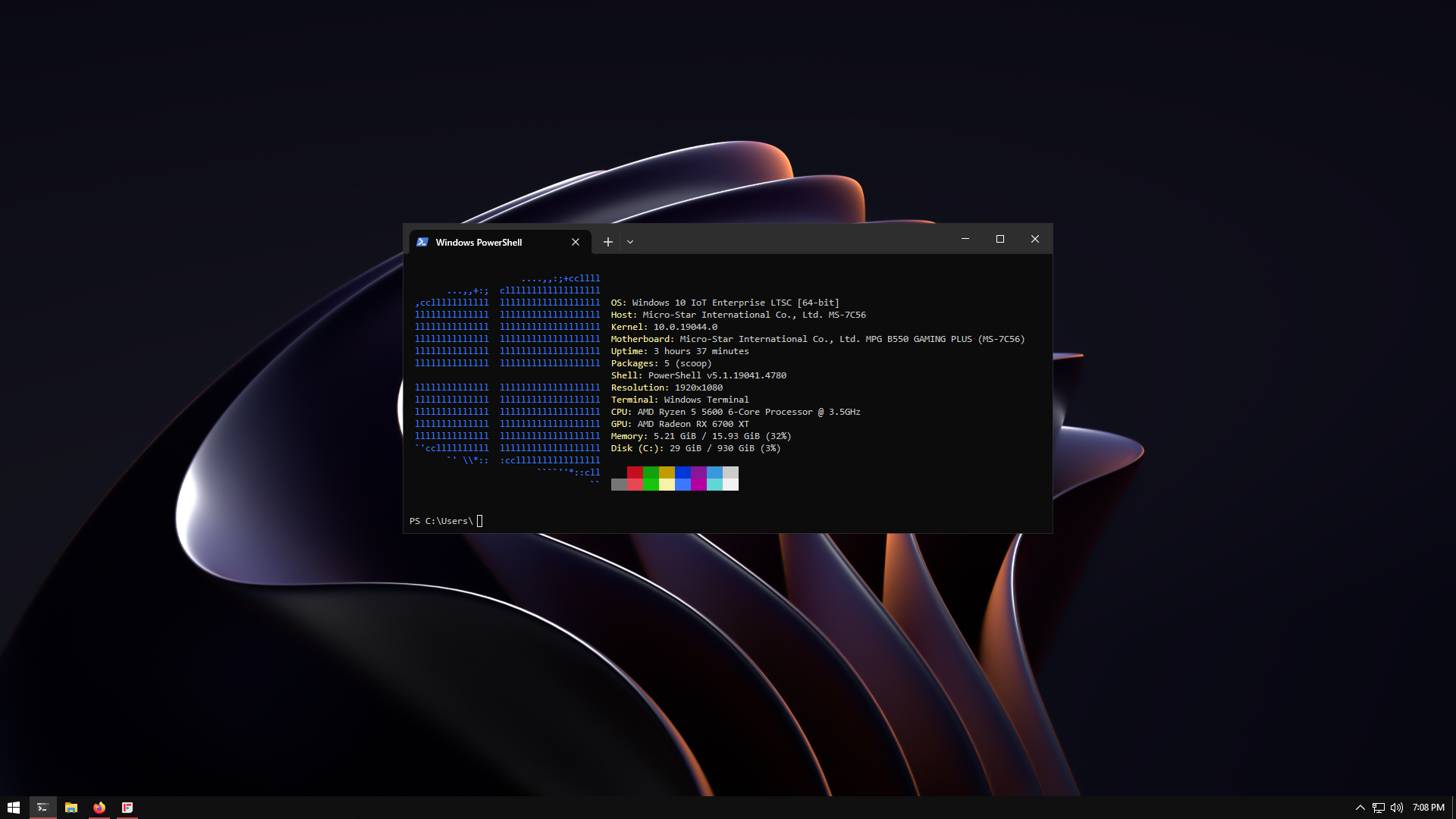Image resolution: width=1456 pixels, height=819 pixels.
Task: Click the PowerShell icon on the tab
Action: pos(422,242)
